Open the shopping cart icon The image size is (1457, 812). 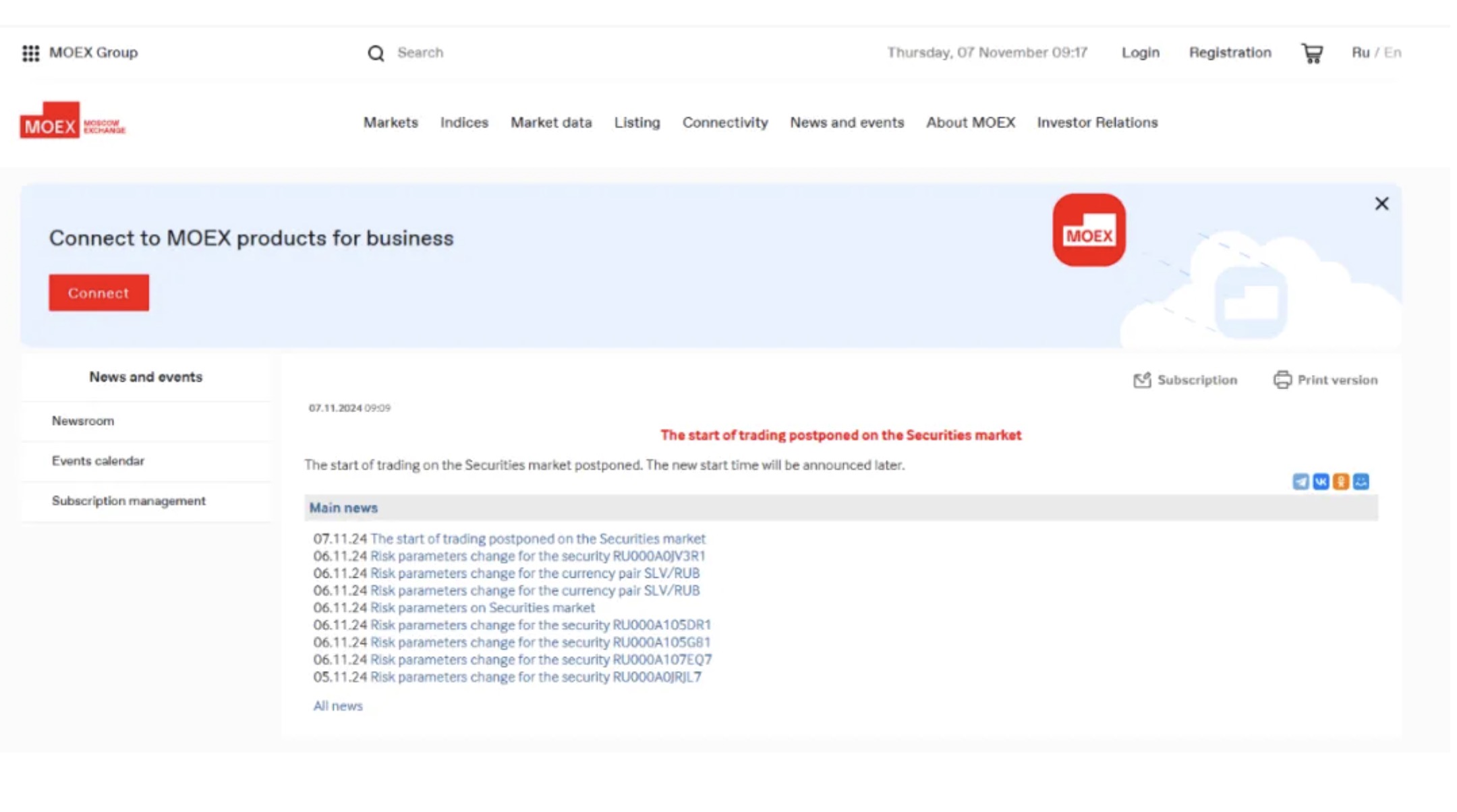coord(1312,53)
